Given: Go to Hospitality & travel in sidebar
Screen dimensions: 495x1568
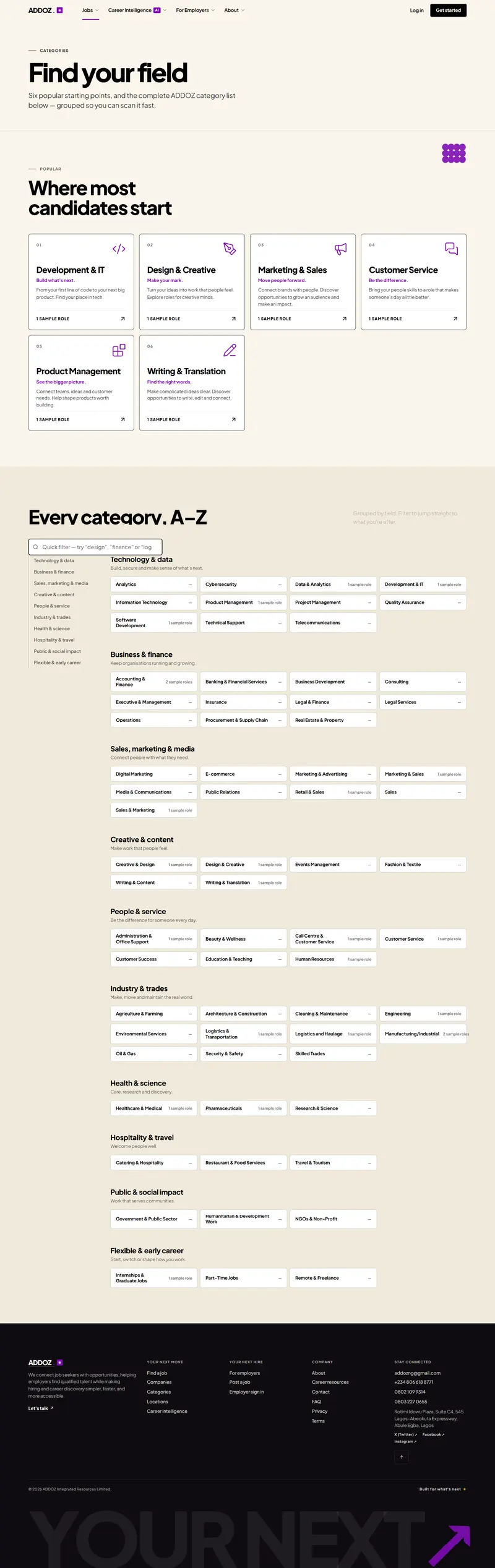Looking at the screenshot, I should pyautogui.click(x=54, y=640).
